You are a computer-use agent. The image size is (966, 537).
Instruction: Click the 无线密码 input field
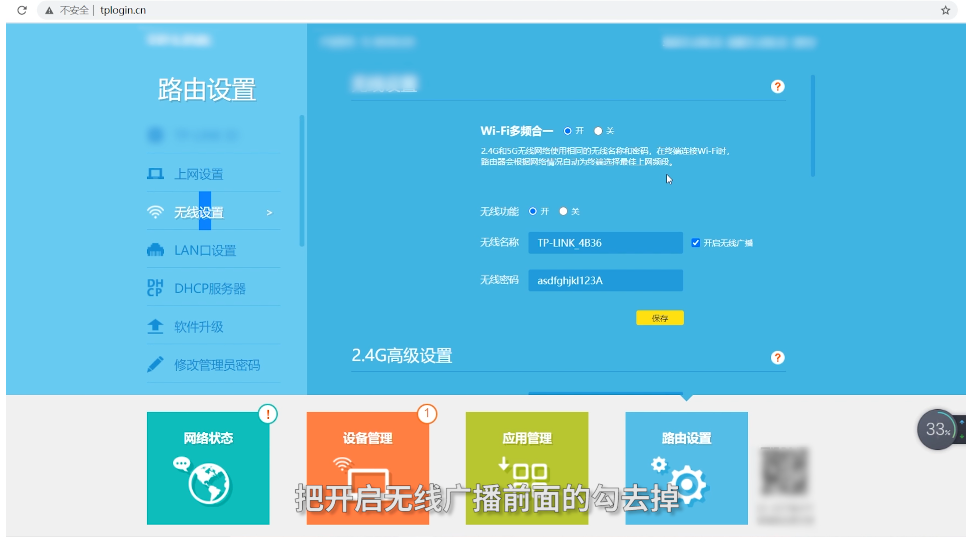pyautogui.click(x=605, y=281)
